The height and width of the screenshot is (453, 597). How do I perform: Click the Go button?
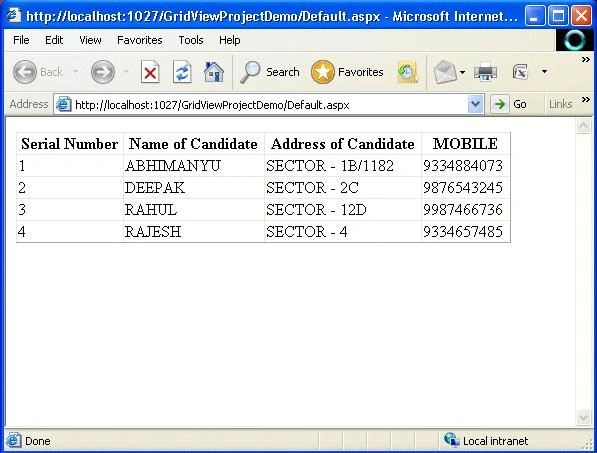[509, 104]
